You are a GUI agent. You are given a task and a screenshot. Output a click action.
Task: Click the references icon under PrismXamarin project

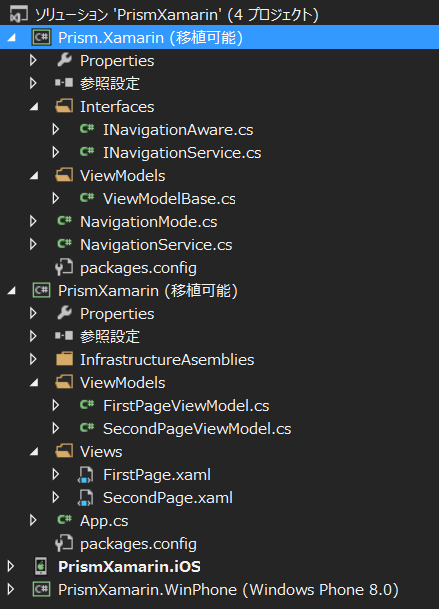pyautogui.click(x=64, y=336)
